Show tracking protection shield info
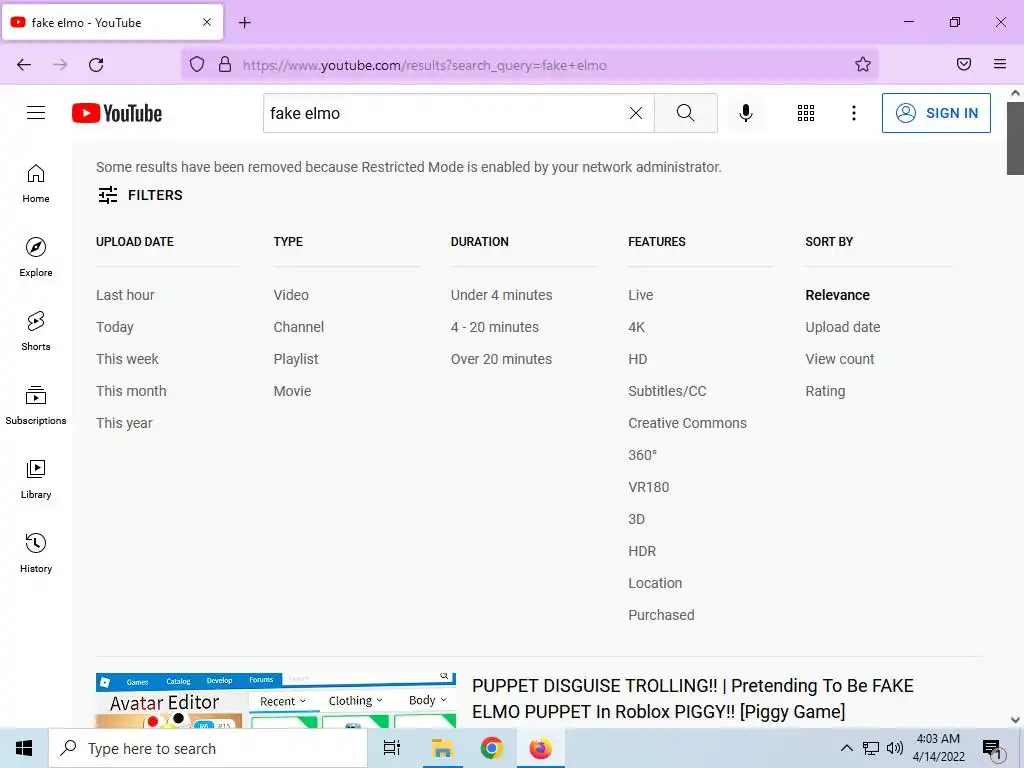 tap(197, 65)
